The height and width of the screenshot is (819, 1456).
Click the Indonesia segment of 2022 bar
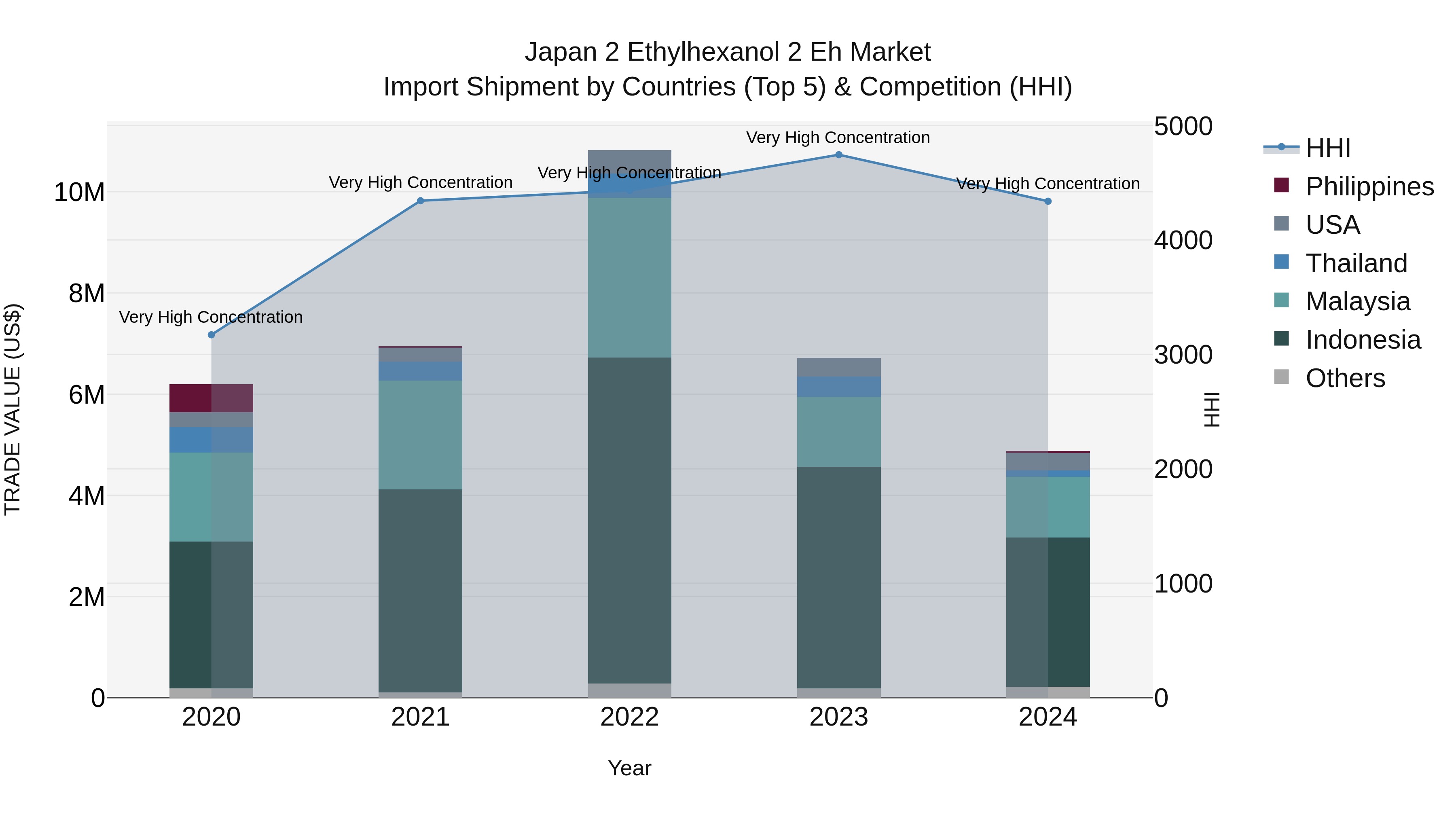[630, 520]
